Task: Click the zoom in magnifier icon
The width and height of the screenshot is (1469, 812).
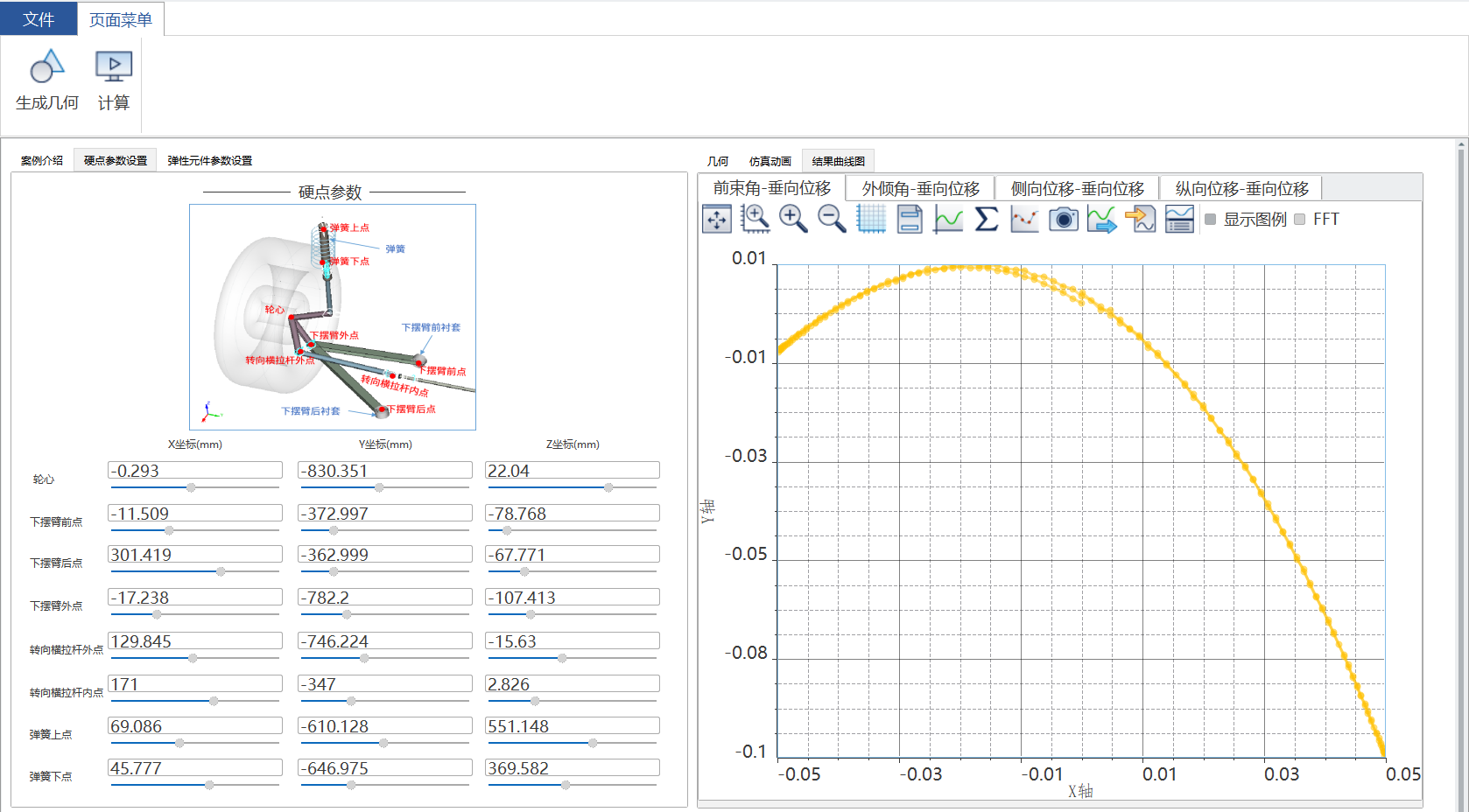Action: [x=793, y=219]
